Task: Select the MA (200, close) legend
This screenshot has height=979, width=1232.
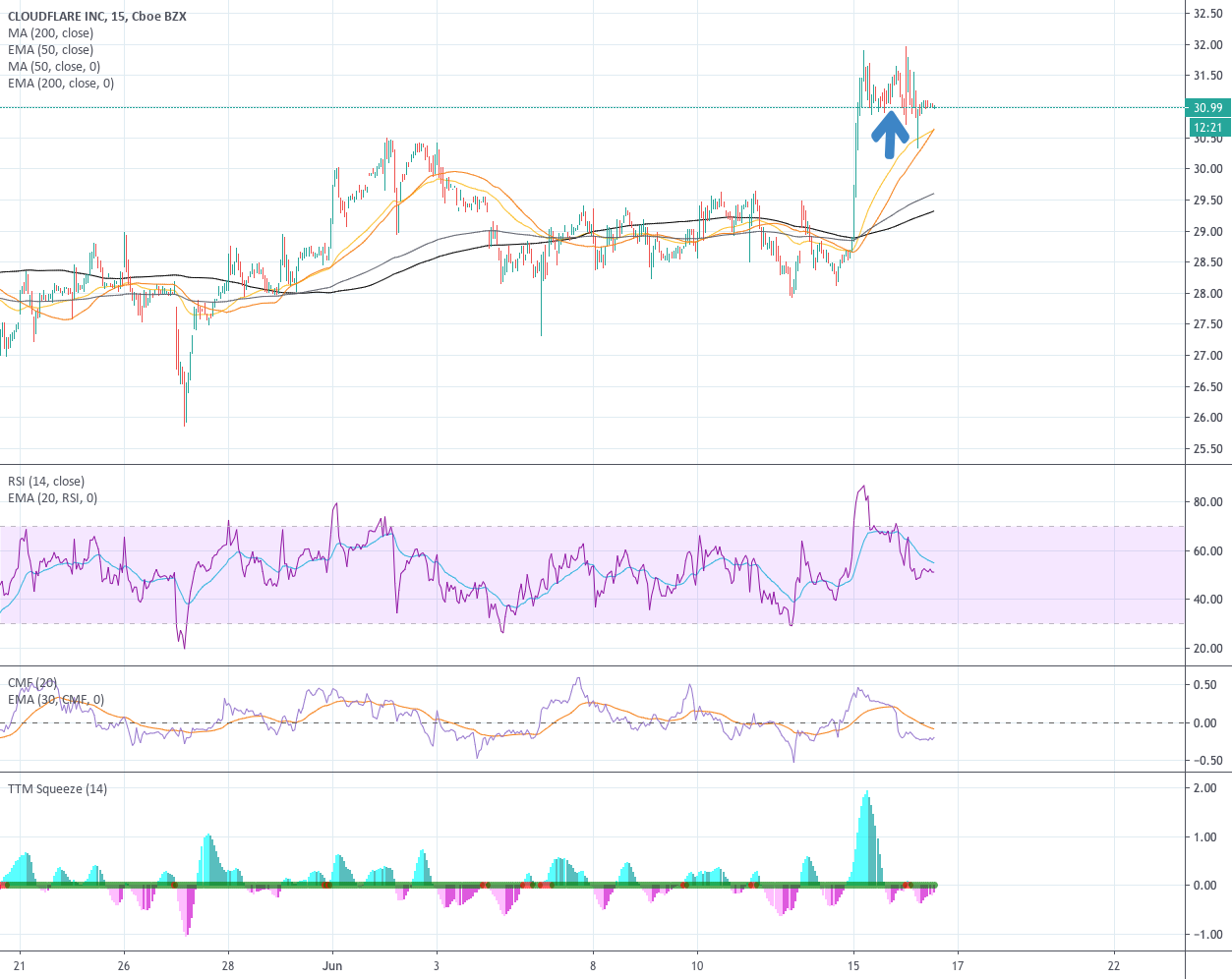Action: coord(51,33)
